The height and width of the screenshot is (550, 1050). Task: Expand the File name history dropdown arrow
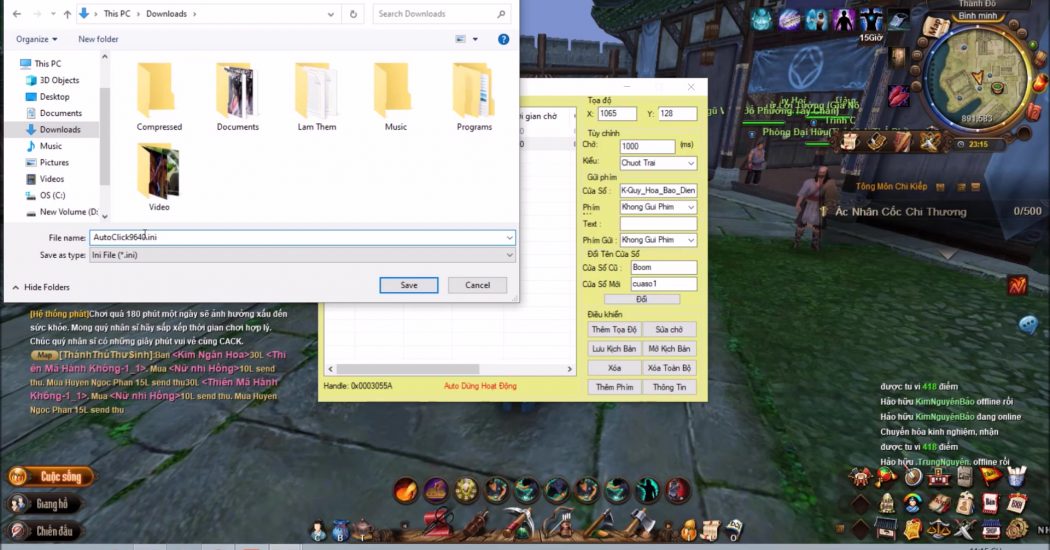click(x=510, y=237)
